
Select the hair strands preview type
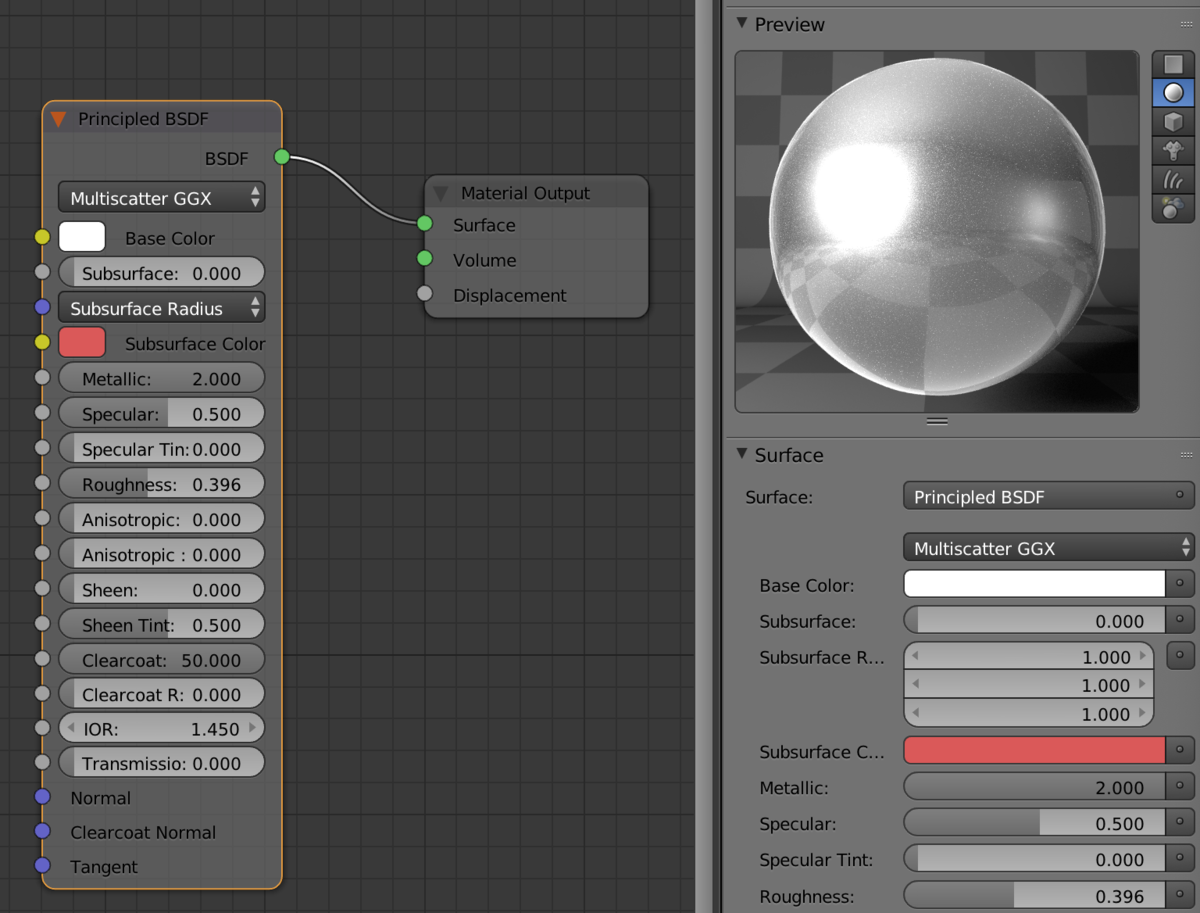click(1174, 180)
